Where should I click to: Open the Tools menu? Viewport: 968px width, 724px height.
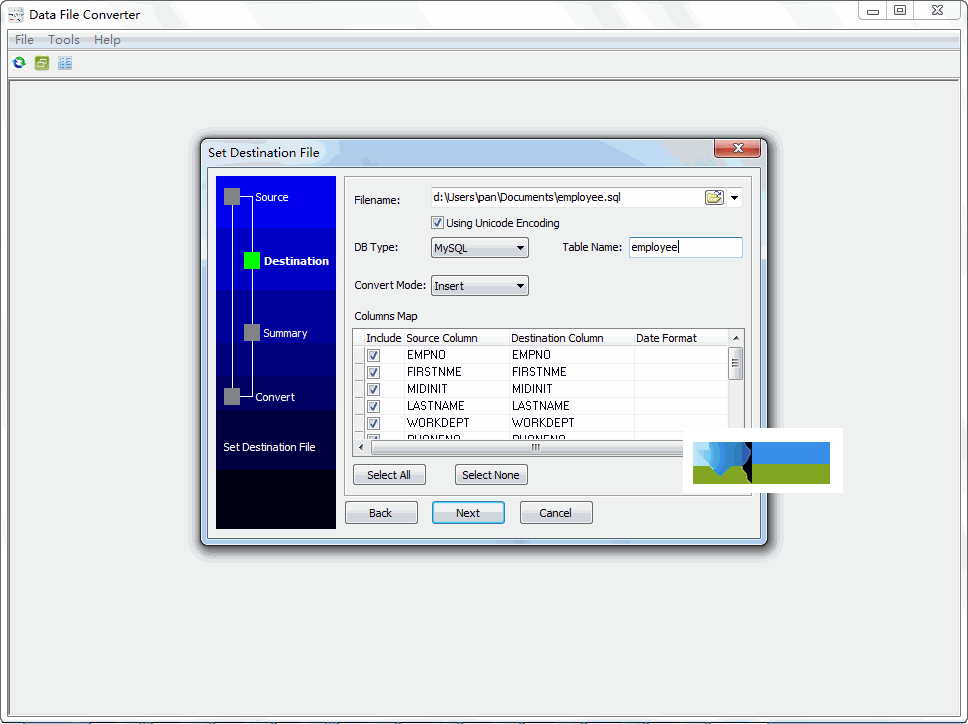coord(64,40)
